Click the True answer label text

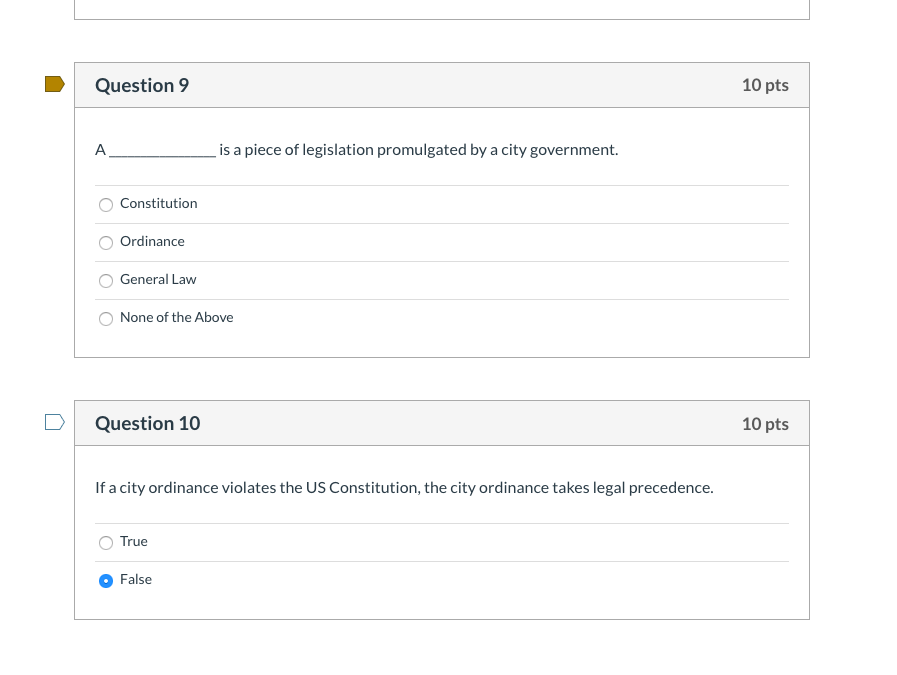click(x=133, y=541)
